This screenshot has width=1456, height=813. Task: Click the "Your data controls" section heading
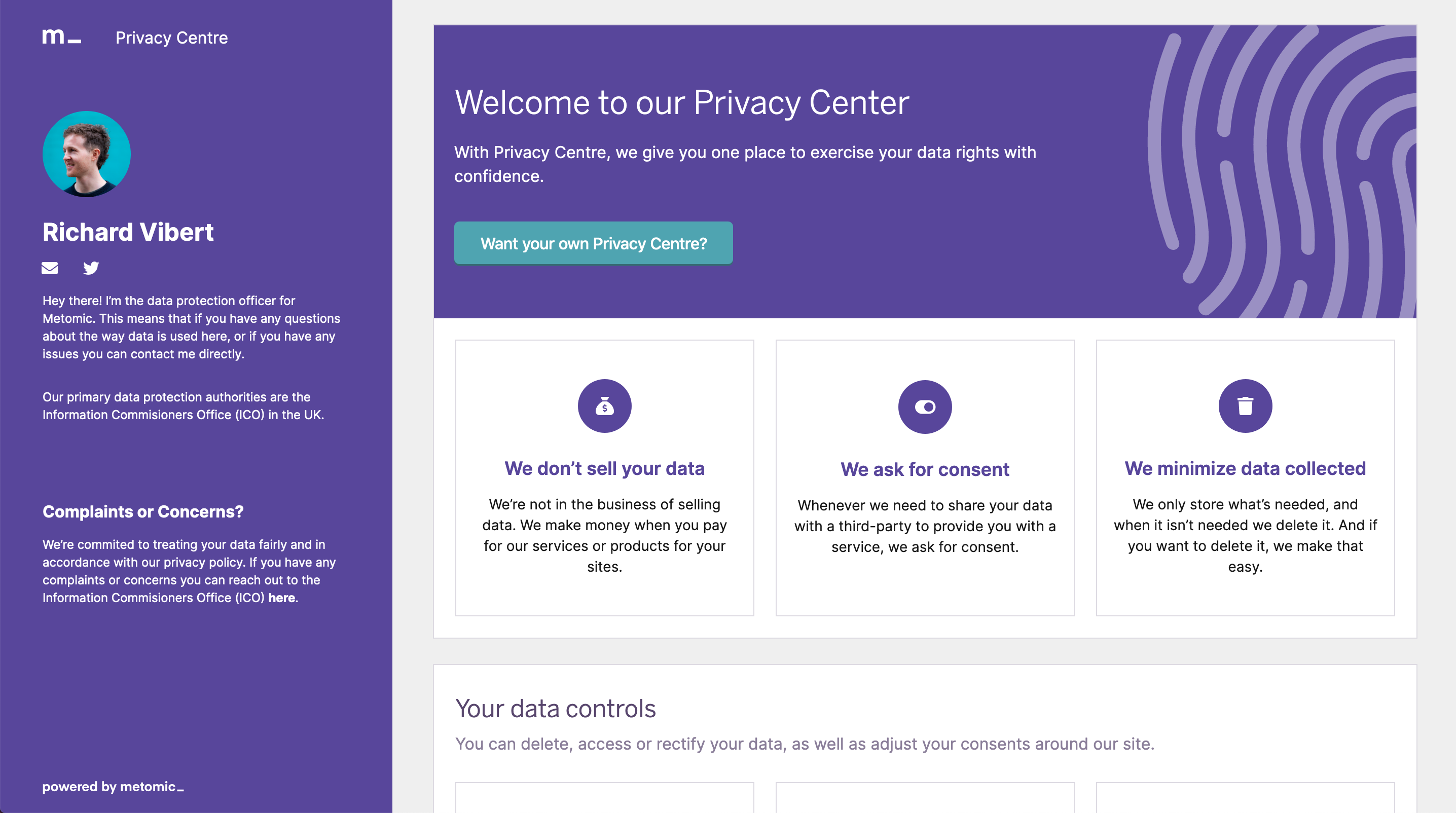pos(556,709)
